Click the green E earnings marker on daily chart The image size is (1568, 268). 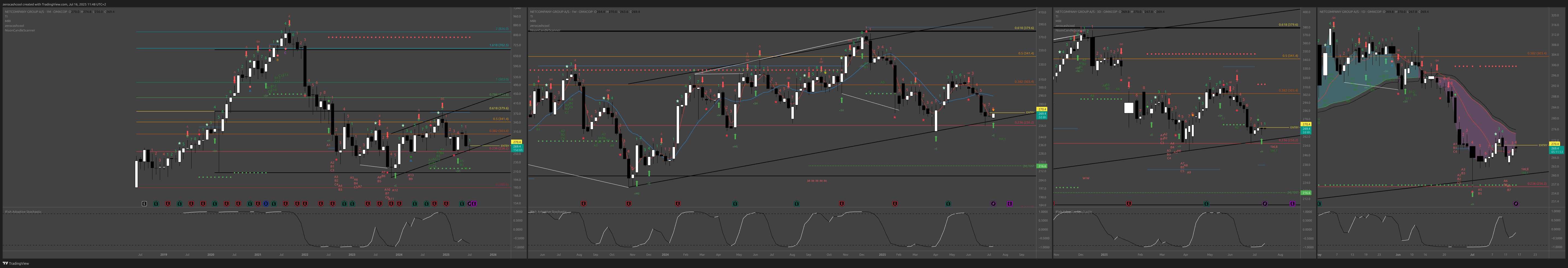1319,204
